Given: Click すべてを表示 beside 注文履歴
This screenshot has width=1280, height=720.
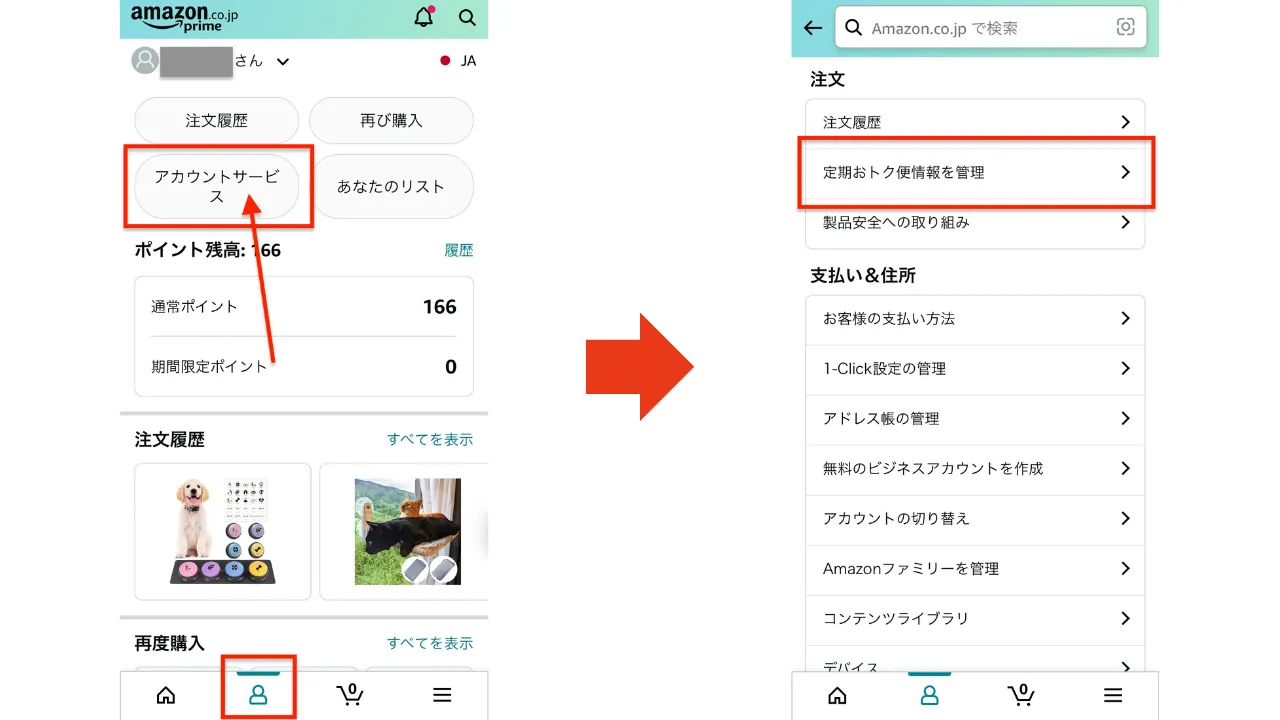Looking at the screenshot, I should 431,439.
